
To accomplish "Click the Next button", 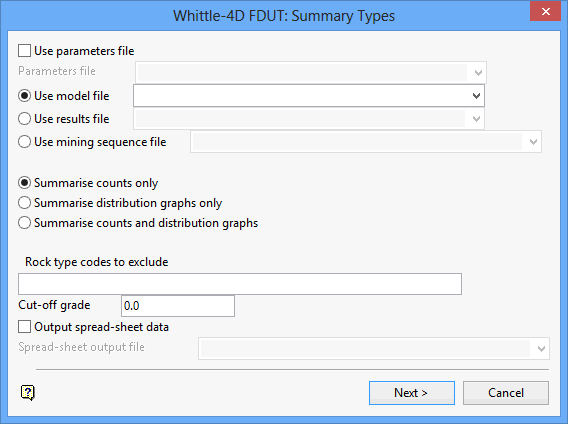I will pyautogui.click(x=412, y=393).
